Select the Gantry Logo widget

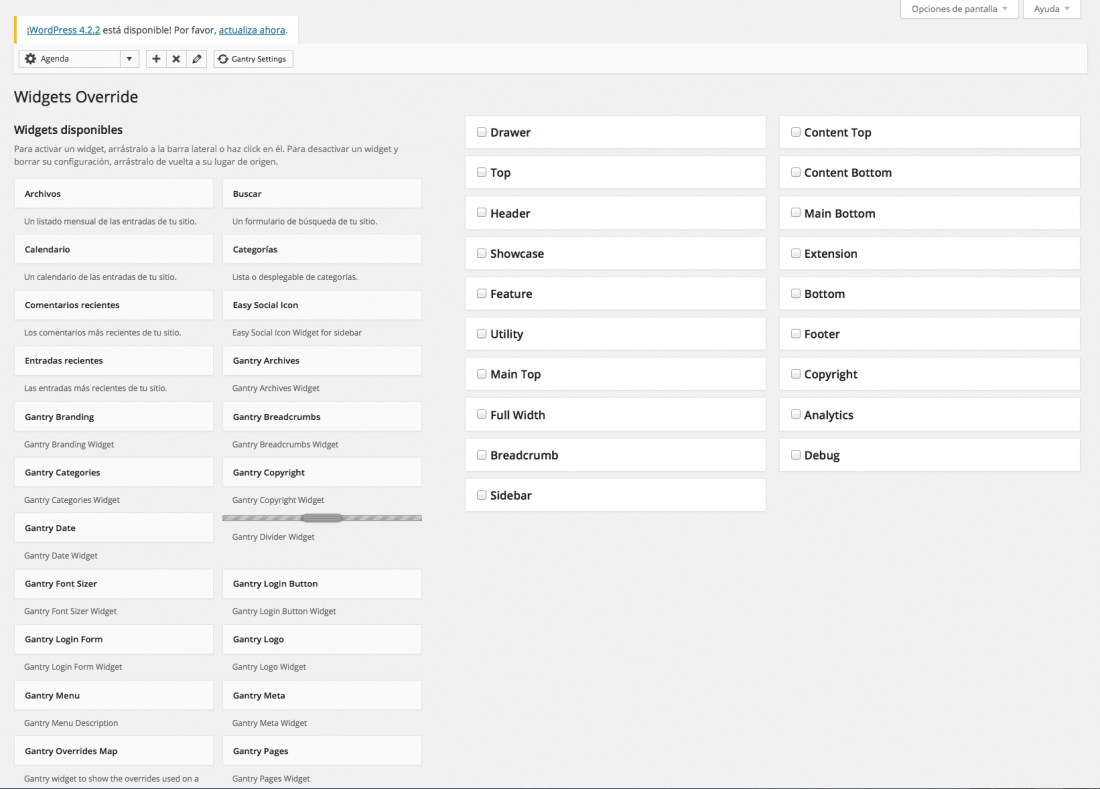322,639
